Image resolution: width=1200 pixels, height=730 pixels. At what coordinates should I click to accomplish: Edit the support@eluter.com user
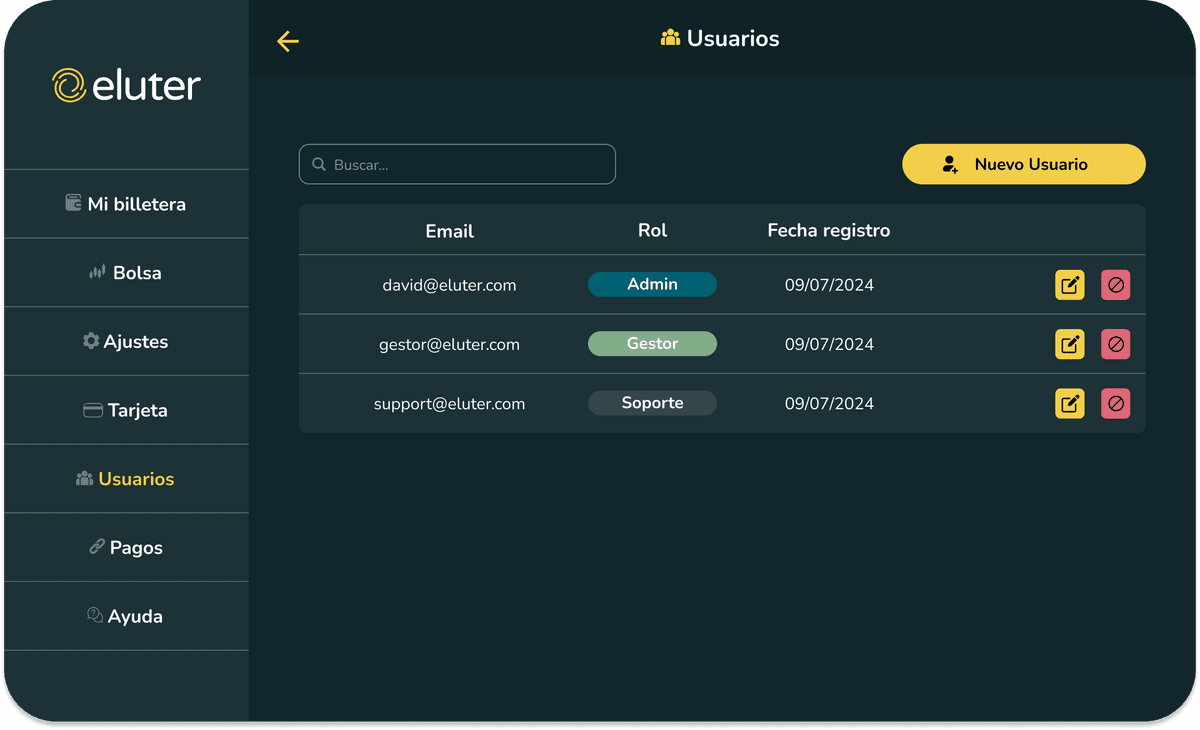(1069, 404)
